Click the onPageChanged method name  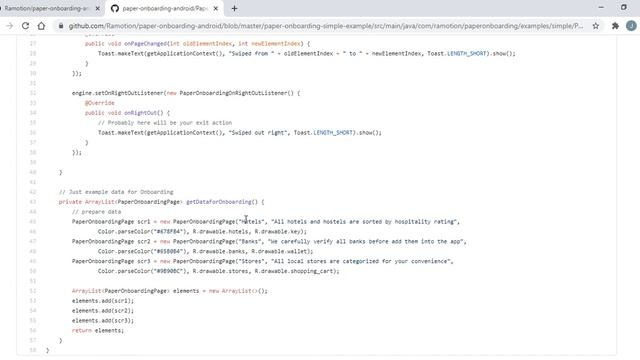point(146,43)
